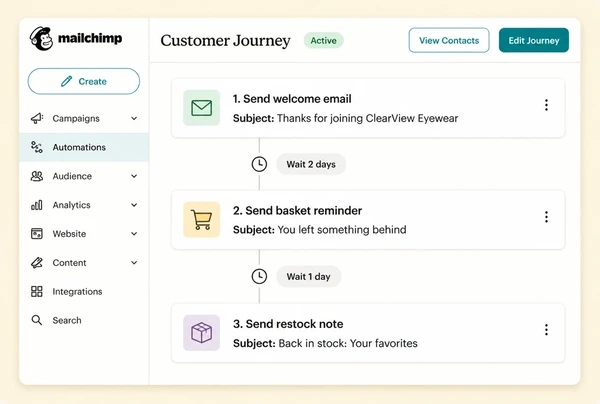This screenshot has height=404, width=600.
Task: Select the '3. Send restock note' title
Action: (288, 324)
